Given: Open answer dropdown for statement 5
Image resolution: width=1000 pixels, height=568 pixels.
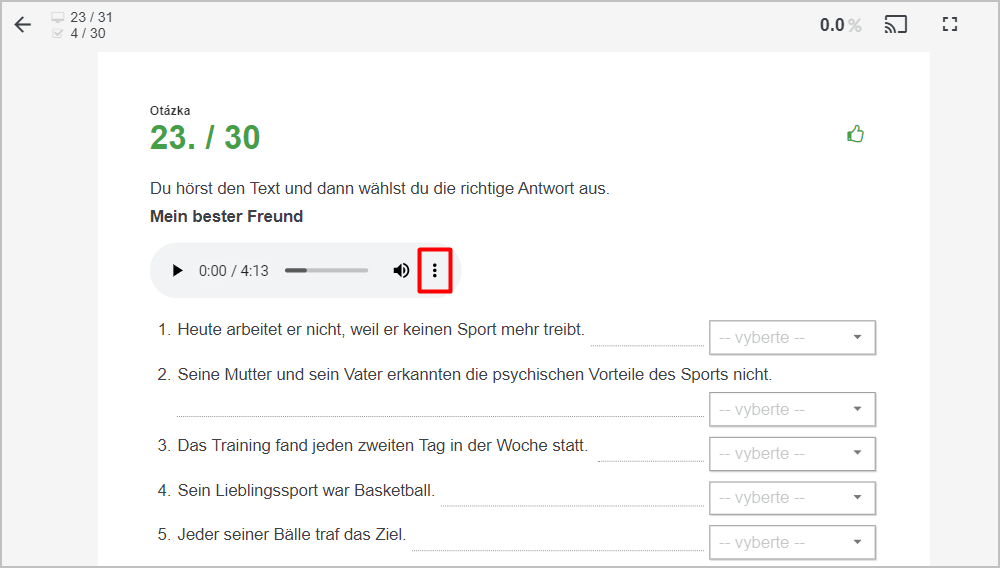Looking at the screenshot, I should [x=792, y=543].
